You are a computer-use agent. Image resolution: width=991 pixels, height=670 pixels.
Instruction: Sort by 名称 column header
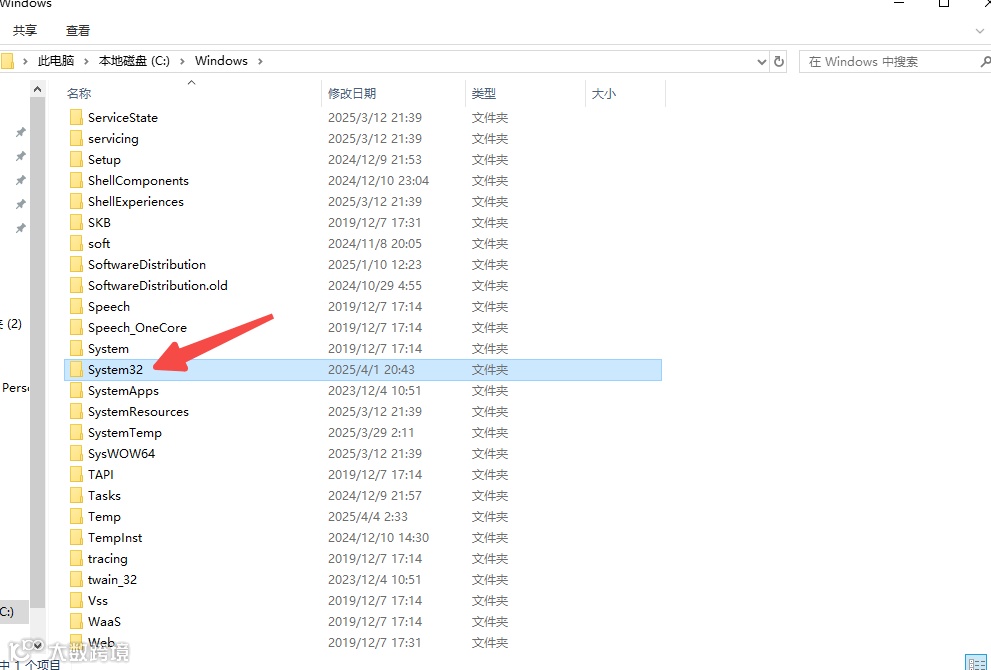click(79, 94)
